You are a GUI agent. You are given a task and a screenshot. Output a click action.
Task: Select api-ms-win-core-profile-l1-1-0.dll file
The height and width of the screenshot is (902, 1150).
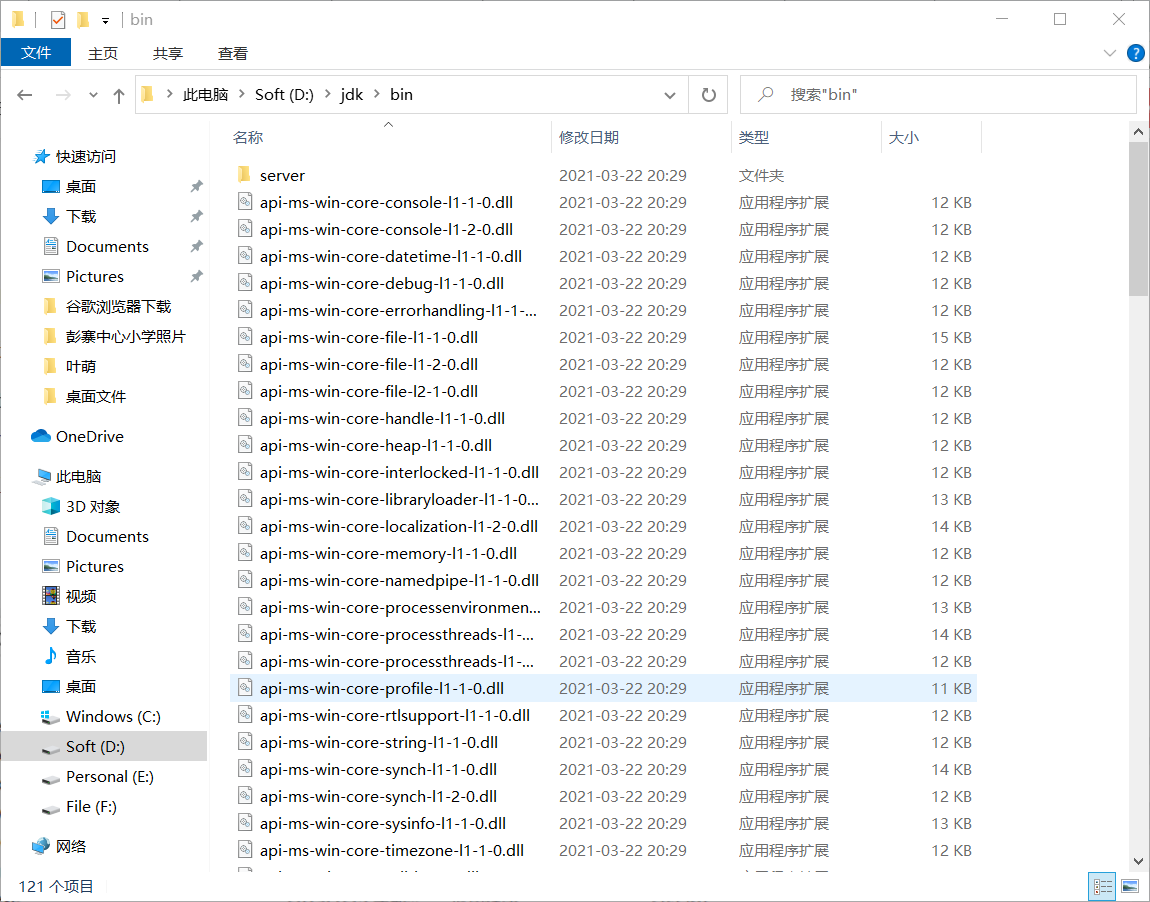(x=381, y=688)
